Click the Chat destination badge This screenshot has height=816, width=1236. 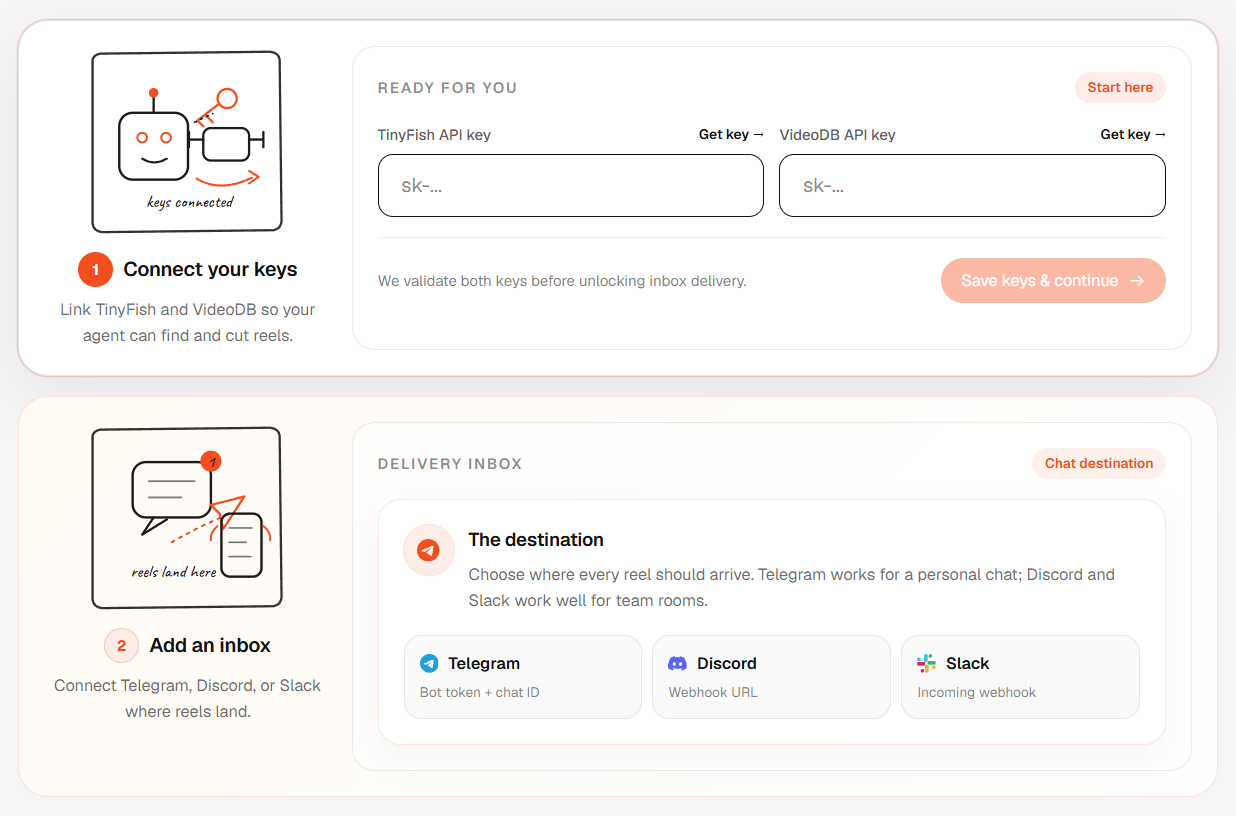[1099, 463]
